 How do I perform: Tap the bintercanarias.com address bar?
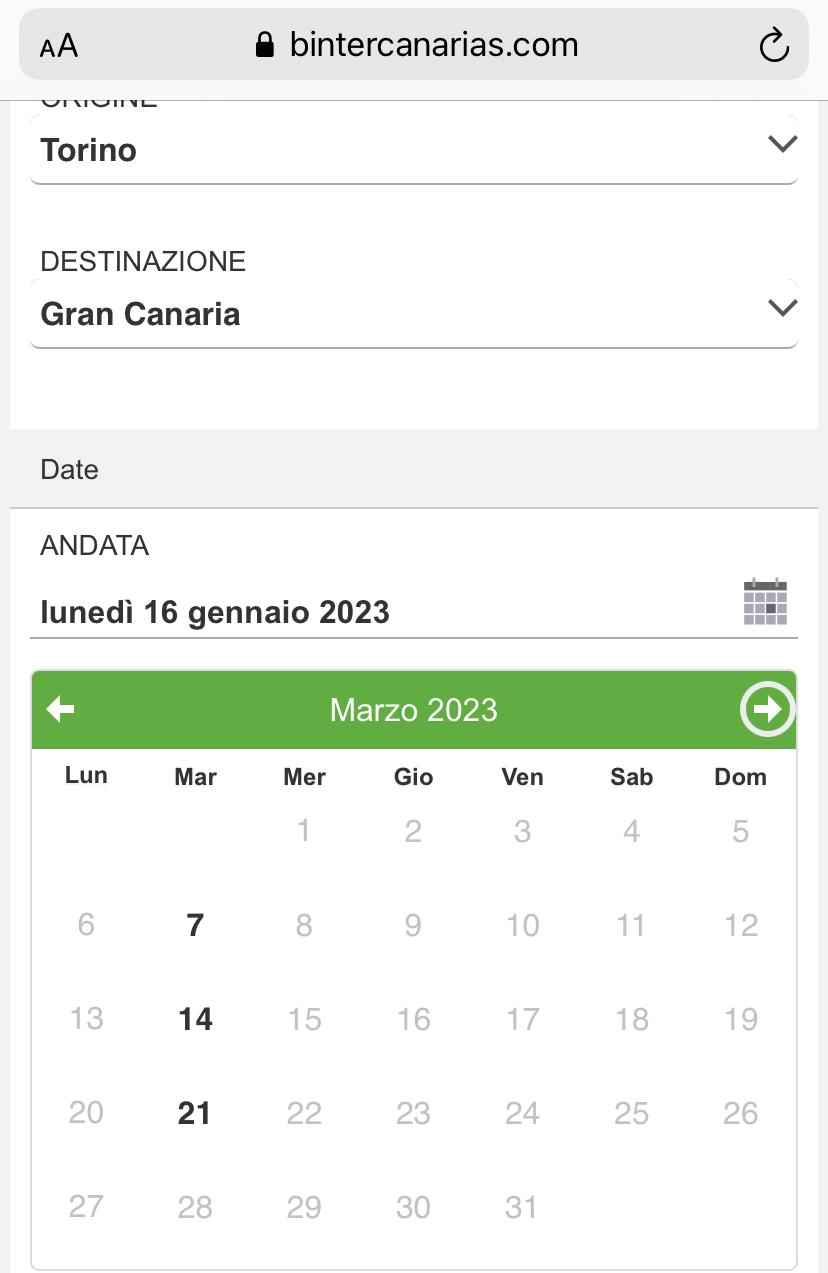pyautogui.click(x=433, y=45)
